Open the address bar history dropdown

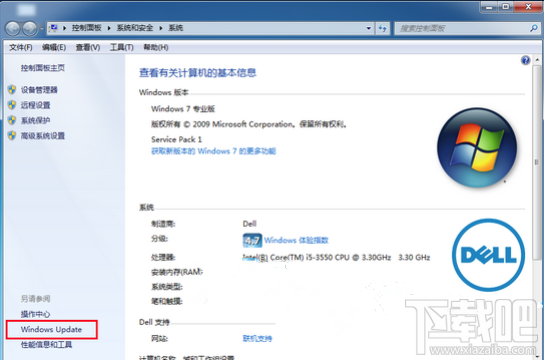pos(368,28)
